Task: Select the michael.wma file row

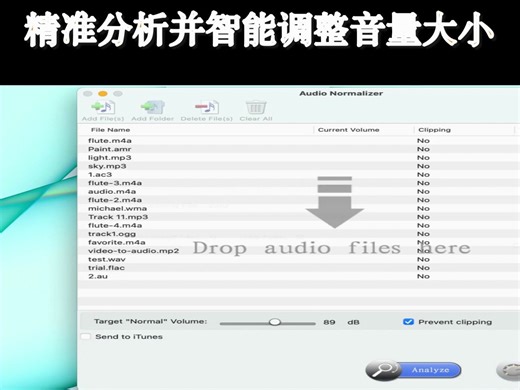Action: (x=299, y=209)
